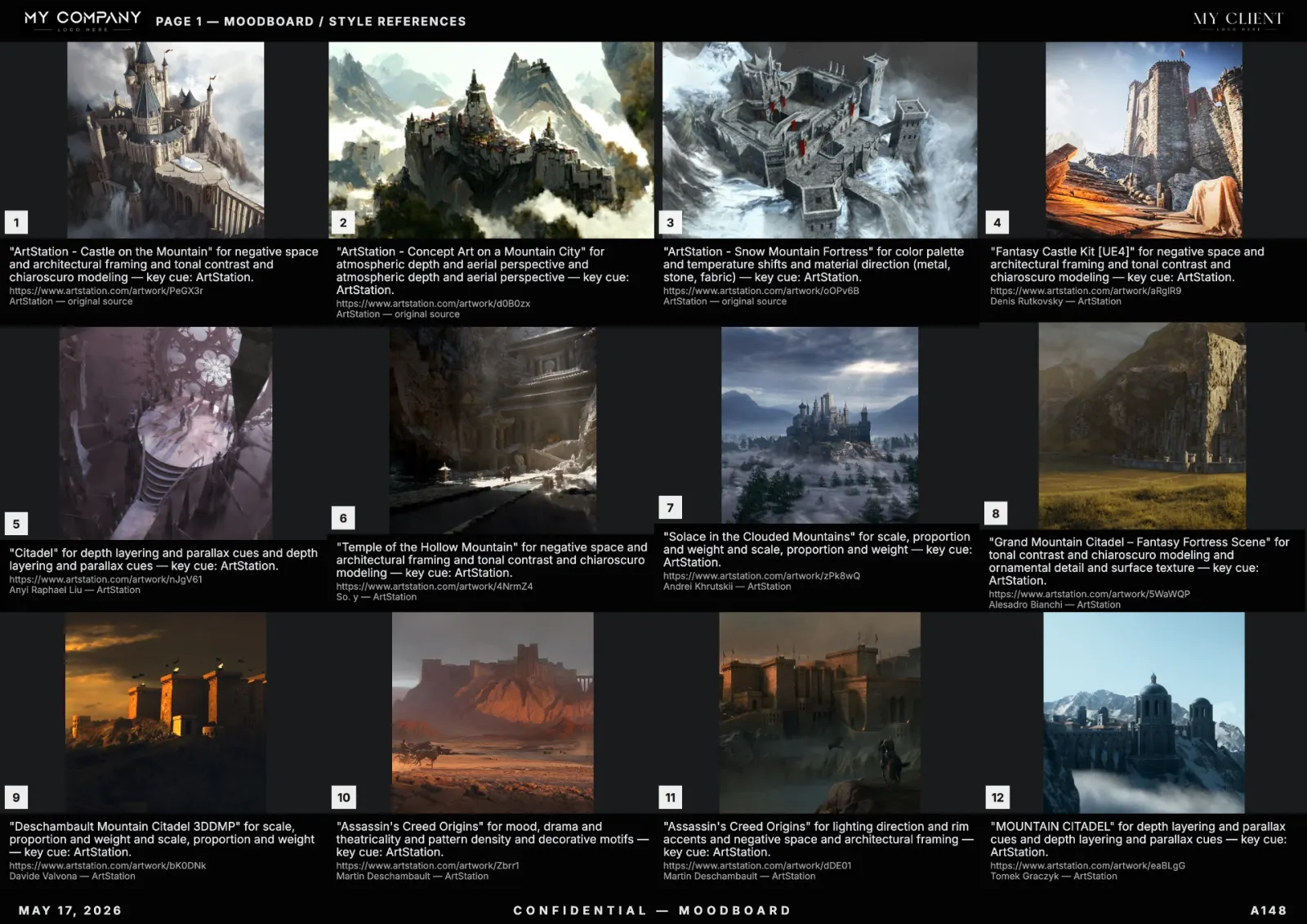Click the 'CONFIDENTIAL — MOODBOARD' footer label
1307x924 pixels.
[x=652, y=910]
